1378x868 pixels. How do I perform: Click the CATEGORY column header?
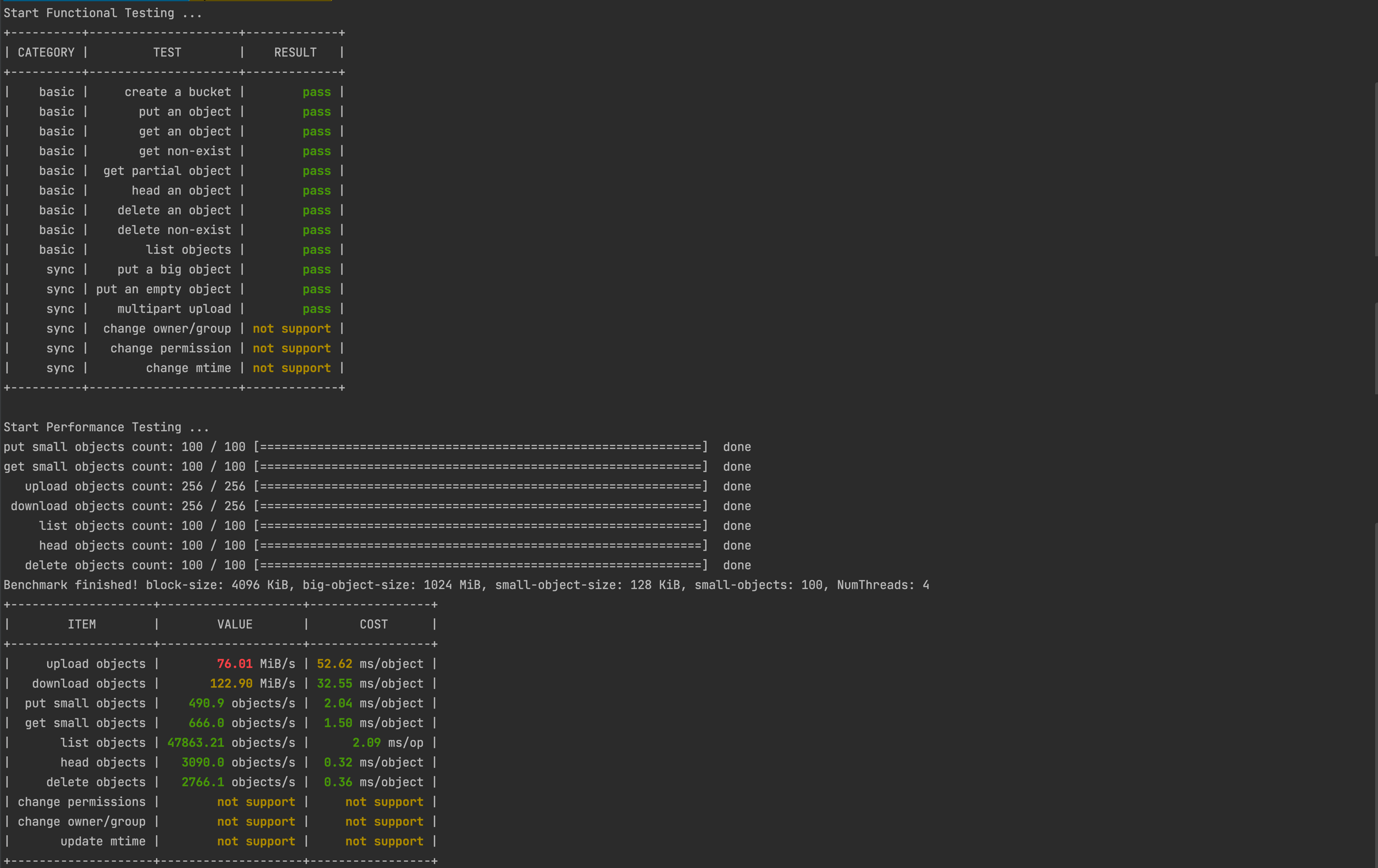click(46, 53)
